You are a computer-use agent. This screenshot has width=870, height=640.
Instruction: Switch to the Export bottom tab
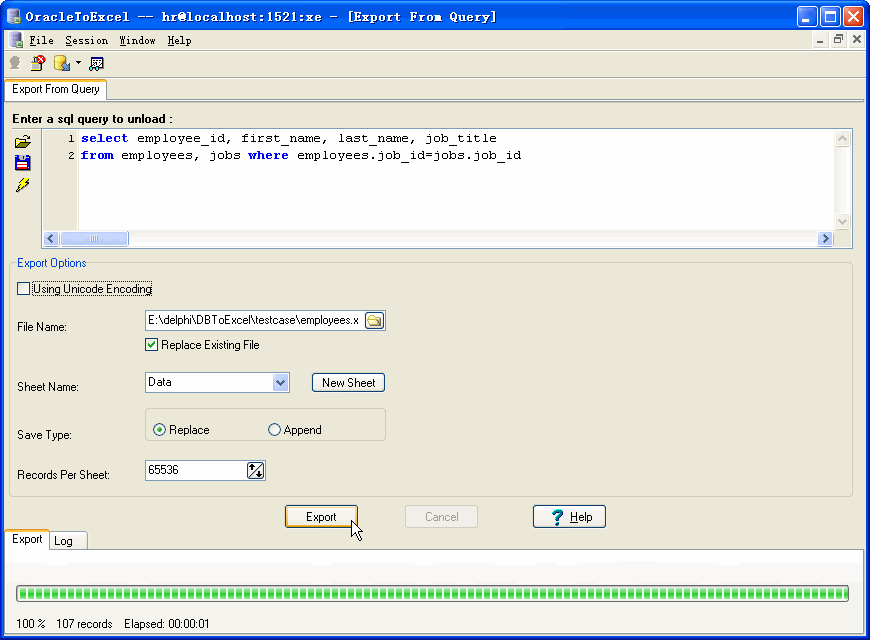click(27, 539)
